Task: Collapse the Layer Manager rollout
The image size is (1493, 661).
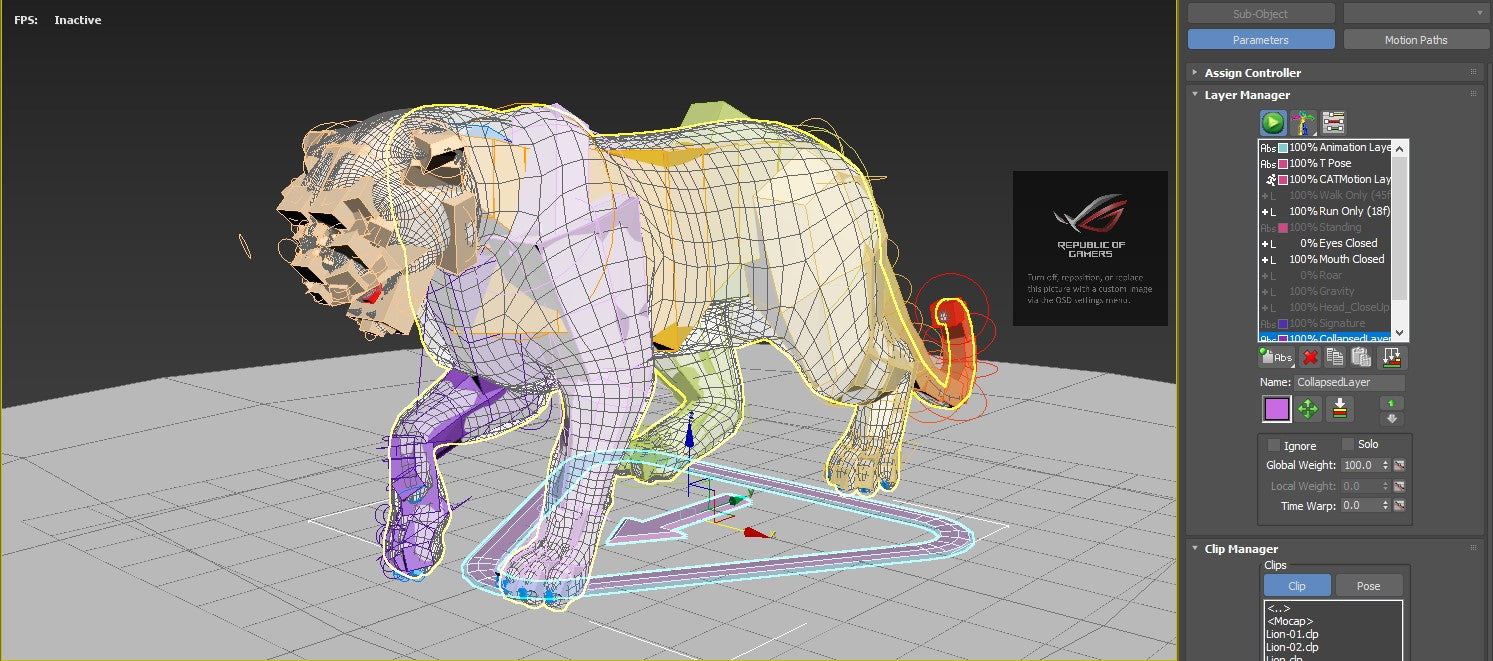Action: click(x=1194, y=94)
